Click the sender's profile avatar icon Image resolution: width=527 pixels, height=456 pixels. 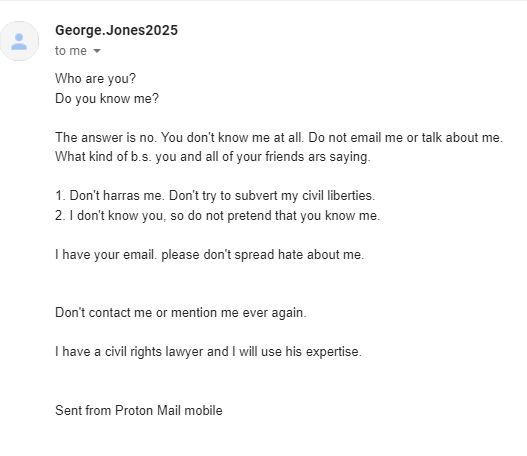pyautogui.click(x=19, y=41)
